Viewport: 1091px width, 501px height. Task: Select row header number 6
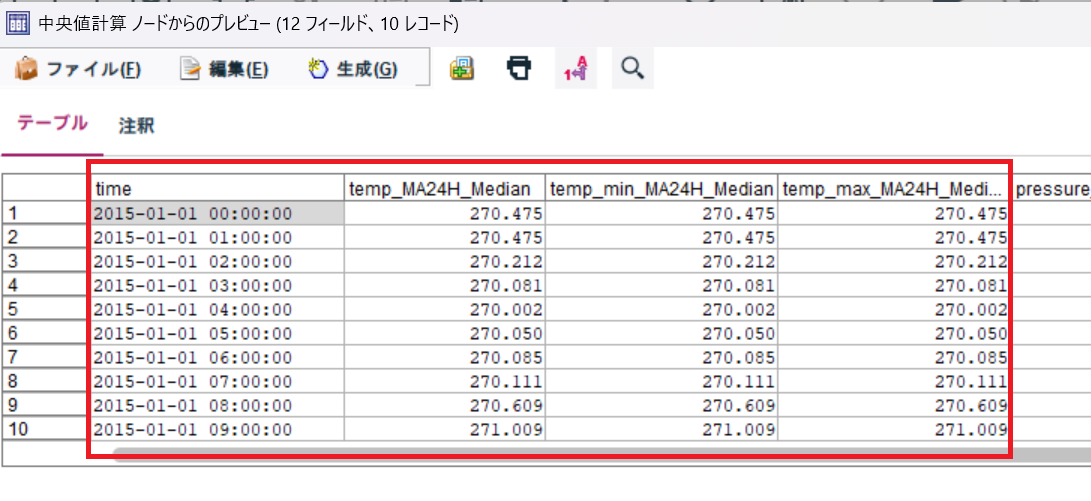pyautogui.click(x=47, y=333)
